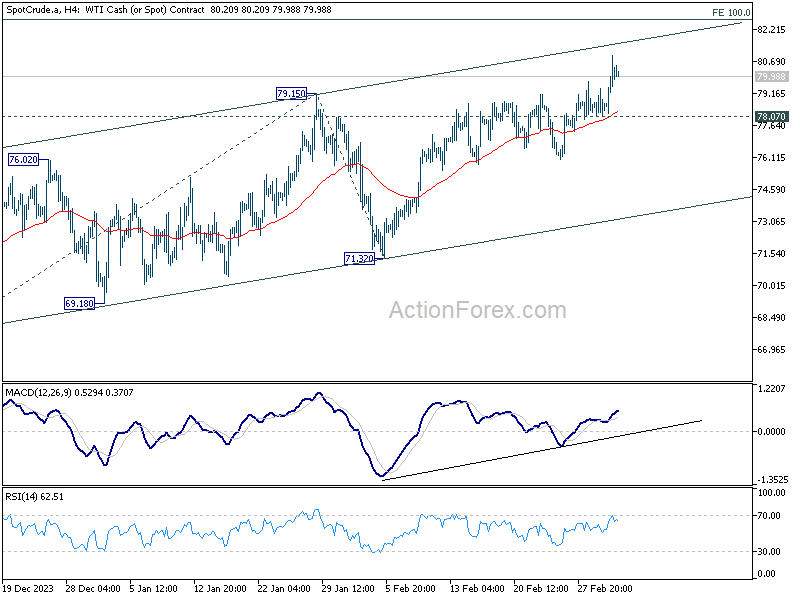Select the current price tag 79.988

click(x=771, y=77)
